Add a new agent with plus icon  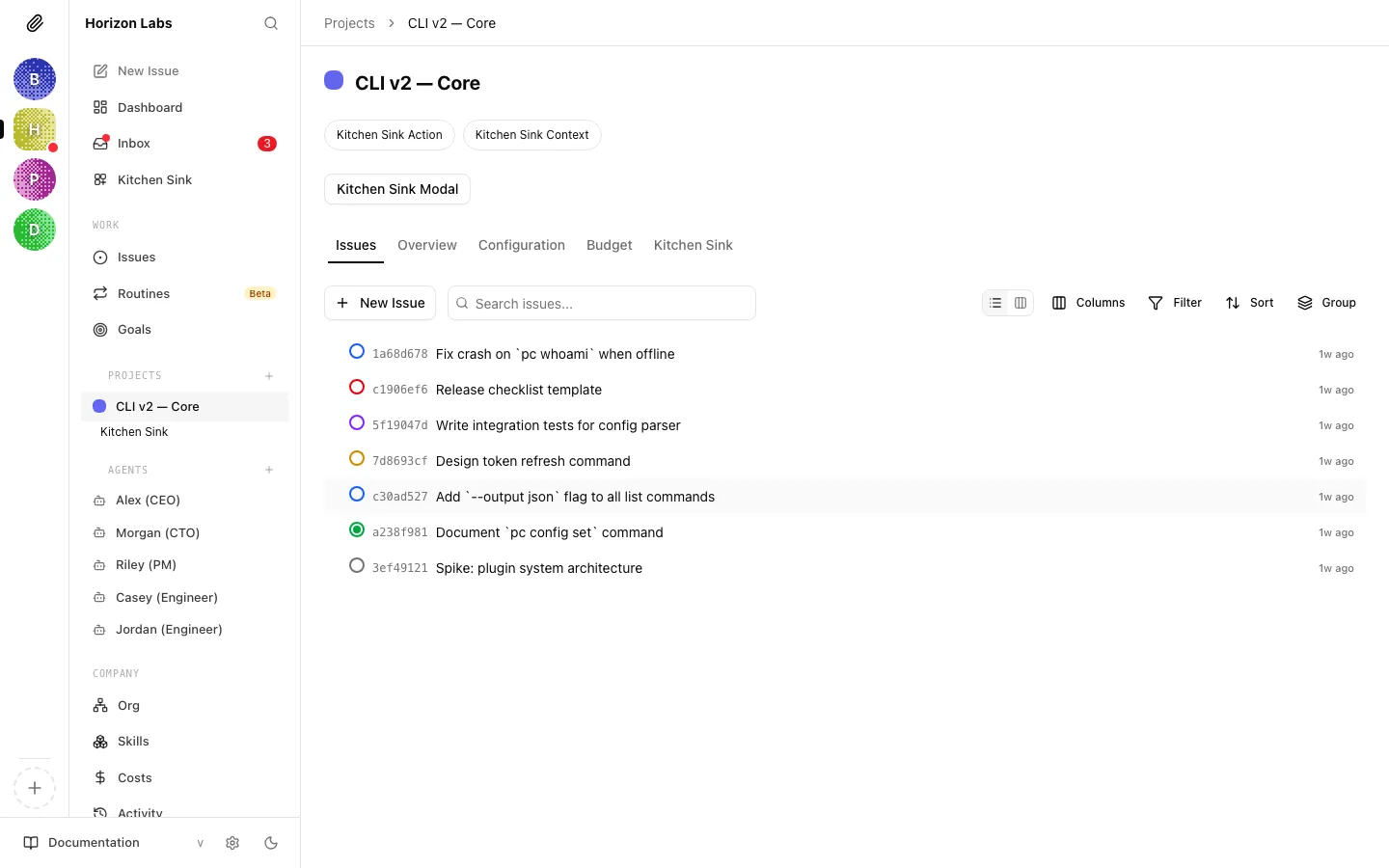(x=269, y=471)
